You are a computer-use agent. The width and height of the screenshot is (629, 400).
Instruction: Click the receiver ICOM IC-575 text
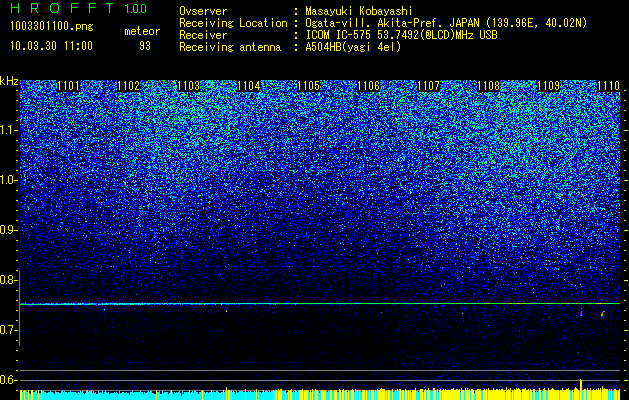pos(340,35)
